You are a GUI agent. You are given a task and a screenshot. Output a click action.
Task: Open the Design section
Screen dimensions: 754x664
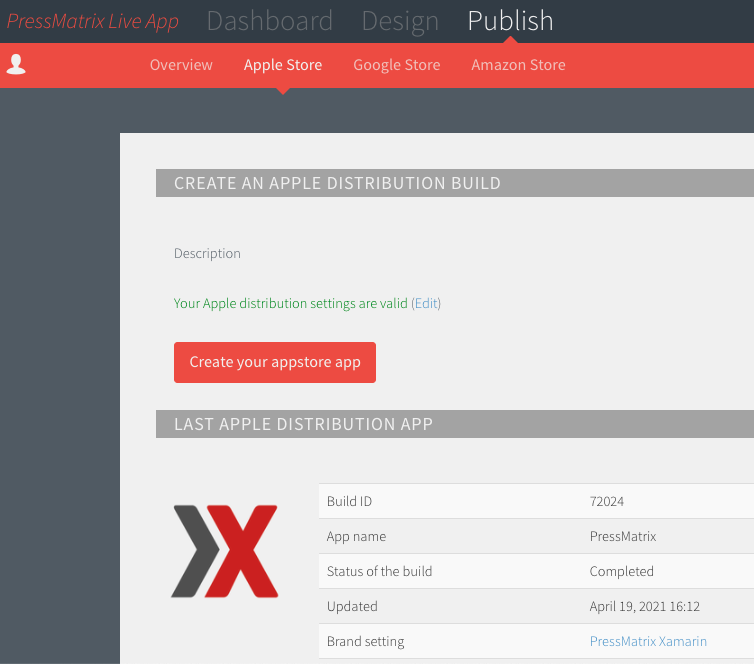400,21
